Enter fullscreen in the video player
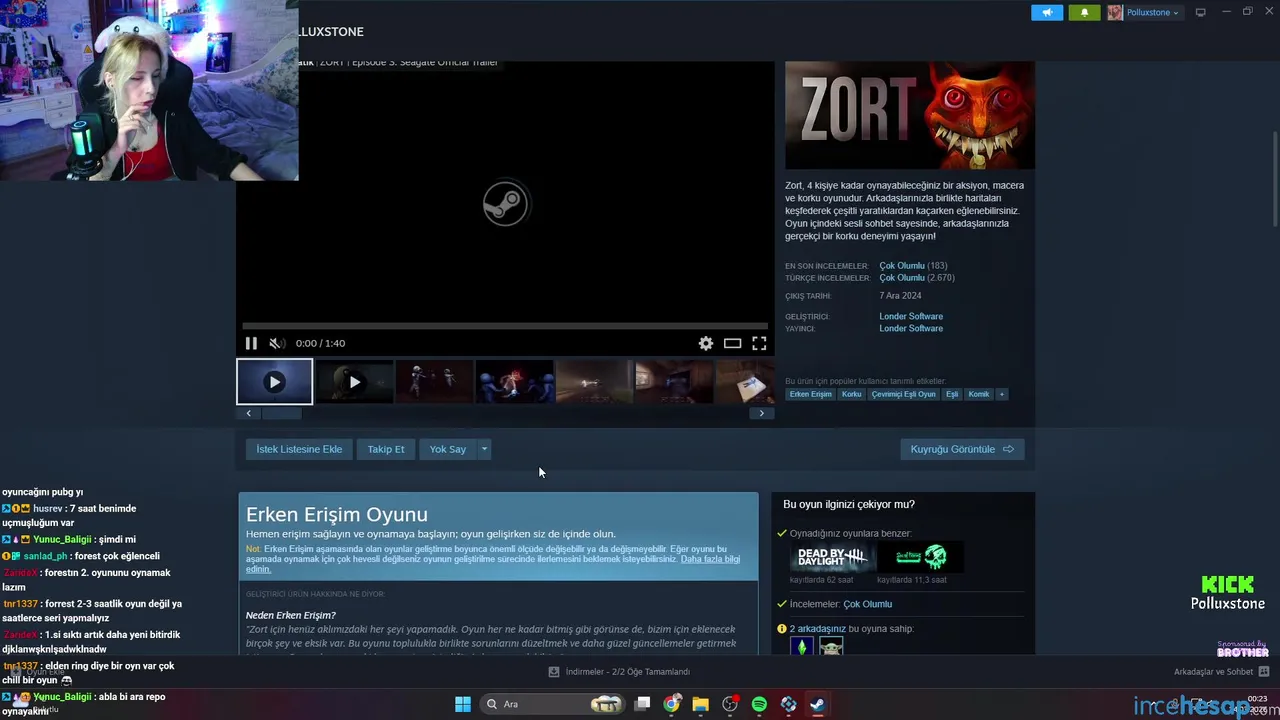This screenshot has height=720, width=1280. pos(759,343)
